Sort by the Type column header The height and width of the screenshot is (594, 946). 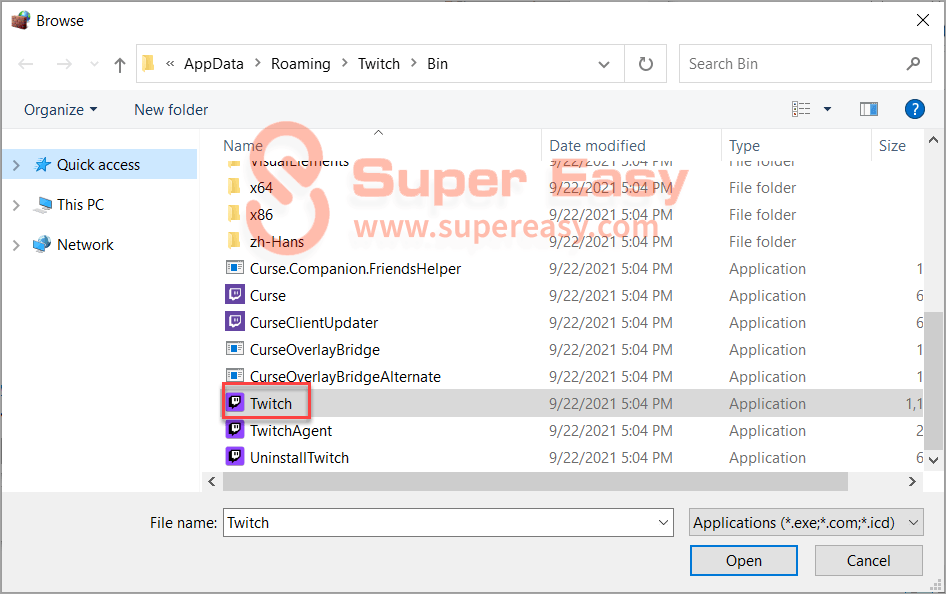[x=744, y=146]
